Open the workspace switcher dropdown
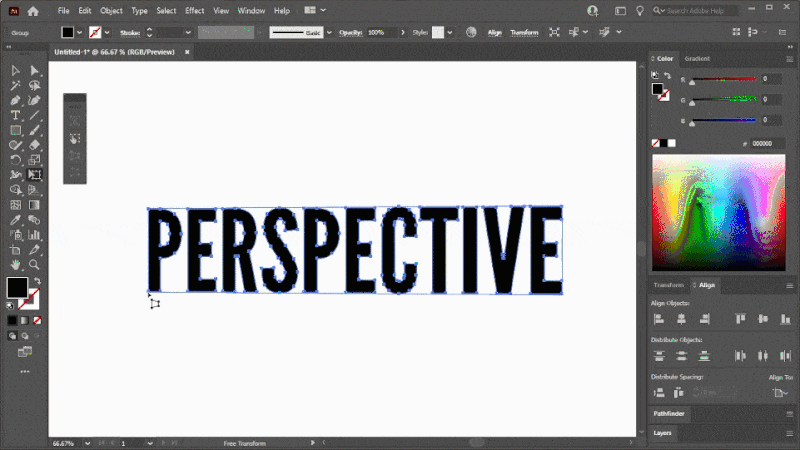This screenshot has height=450, width=800. click(x=315, y=10)
